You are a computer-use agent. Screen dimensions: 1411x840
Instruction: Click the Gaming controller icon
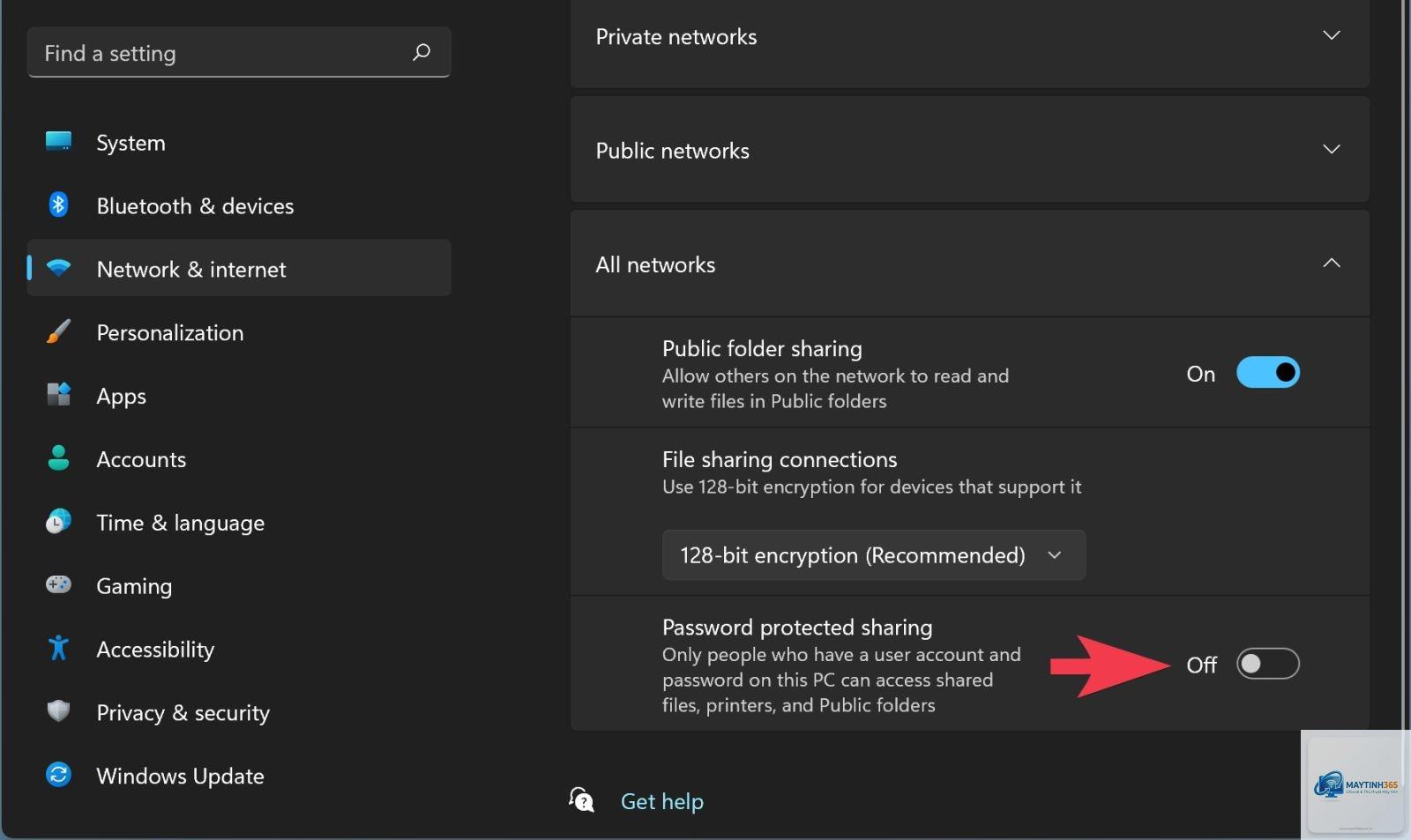pos(58,584)
